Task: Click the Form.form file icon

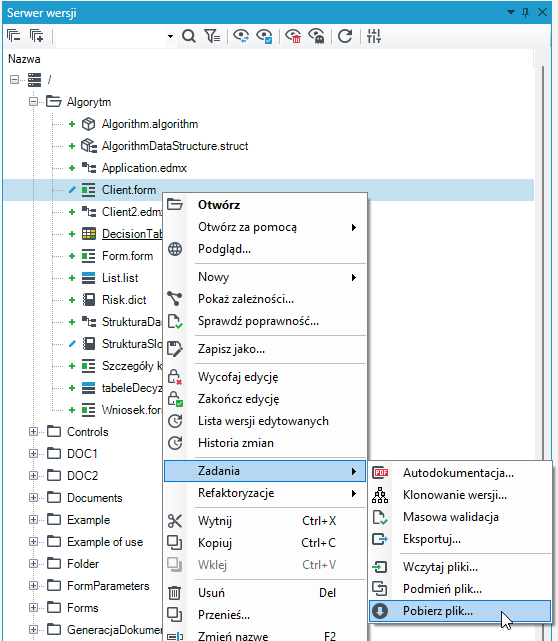Action: (88, 256)
